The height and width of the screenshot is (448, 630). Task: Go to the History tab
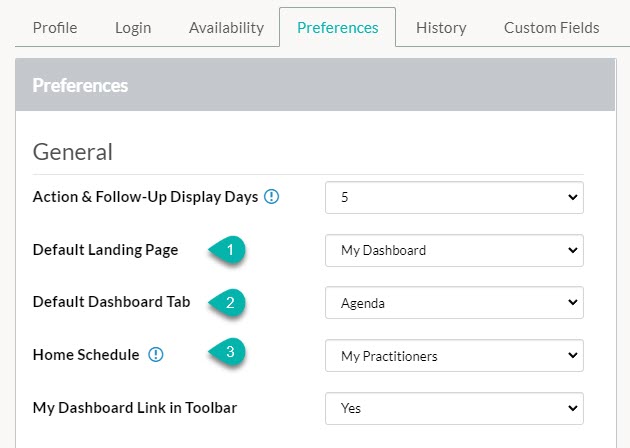[441, 28]
